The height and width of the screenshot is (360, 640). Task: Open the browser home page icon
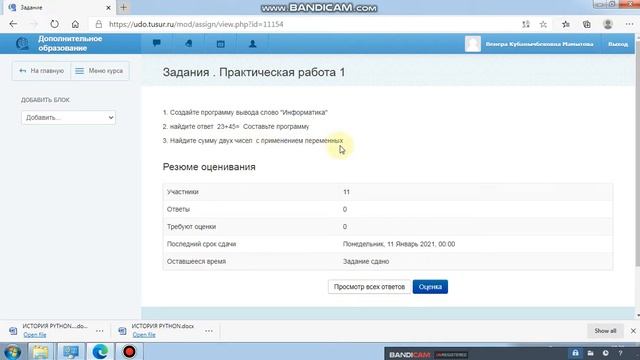pyautogui.click(x=75, y=24)
